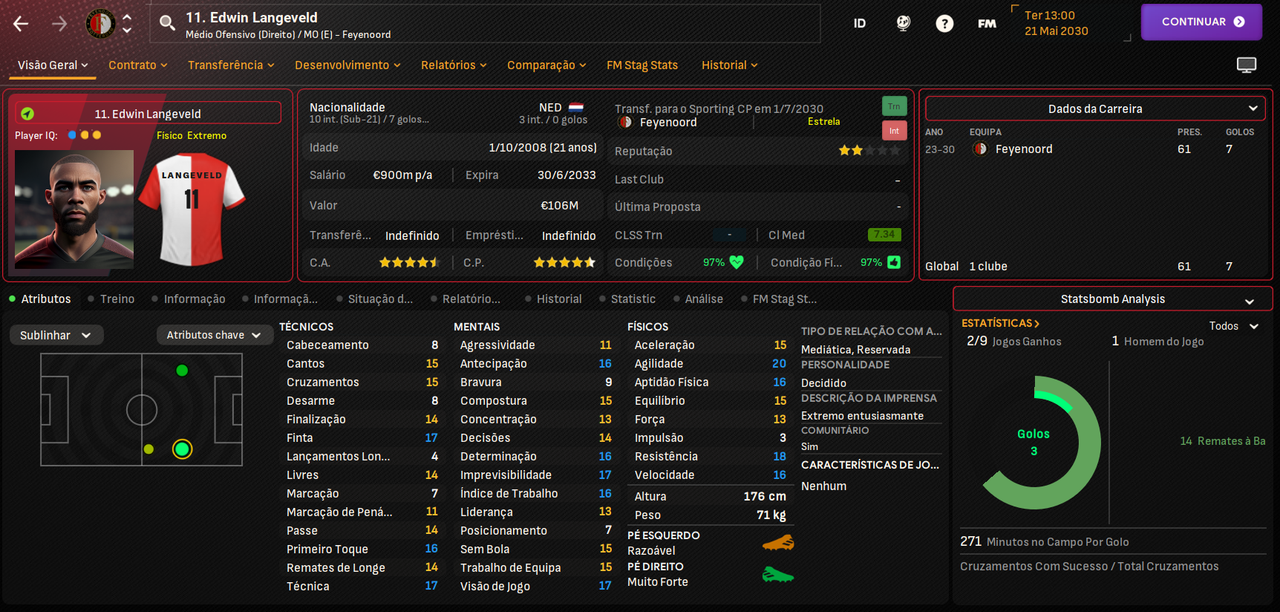Click the Finalização attribute row

click(x=363, y=419)
